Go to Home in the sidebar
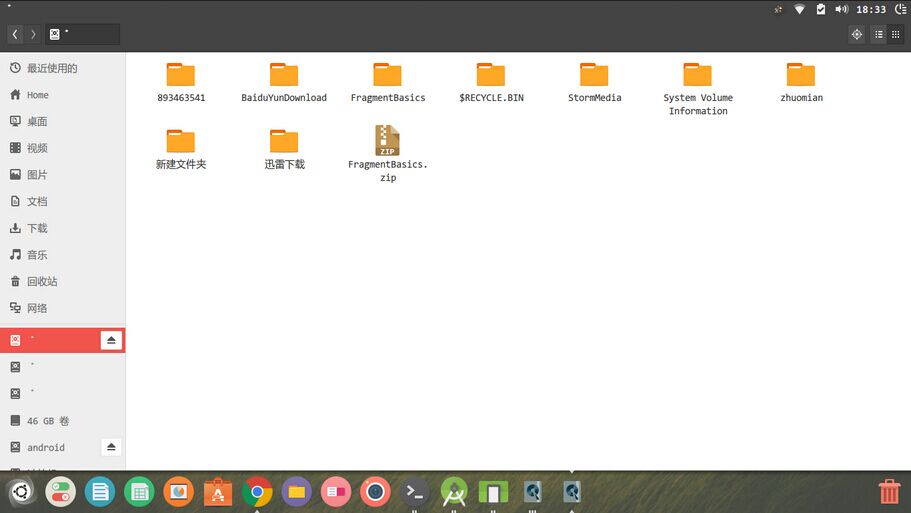 coord(38,95)
